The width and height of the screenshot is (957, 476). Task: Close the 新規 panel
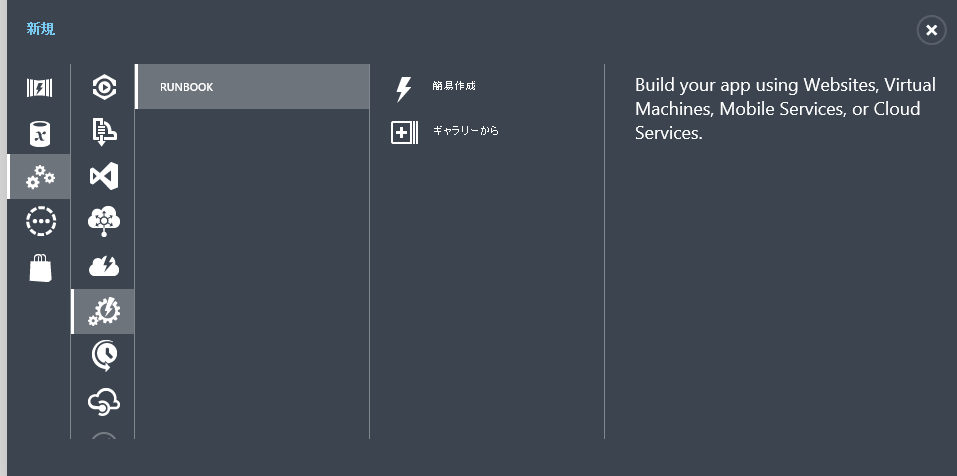pos(931,30)
